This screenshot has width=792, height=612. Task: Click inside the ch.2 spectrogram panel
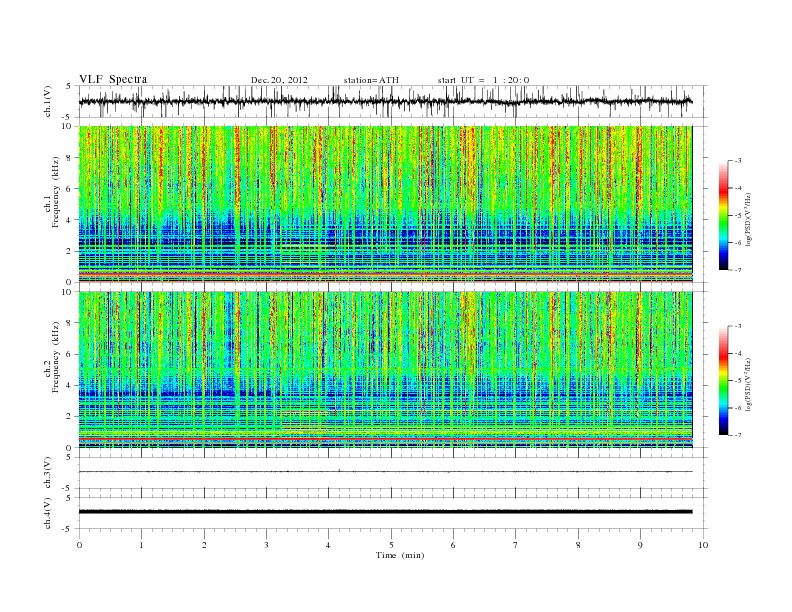[385, 370]
